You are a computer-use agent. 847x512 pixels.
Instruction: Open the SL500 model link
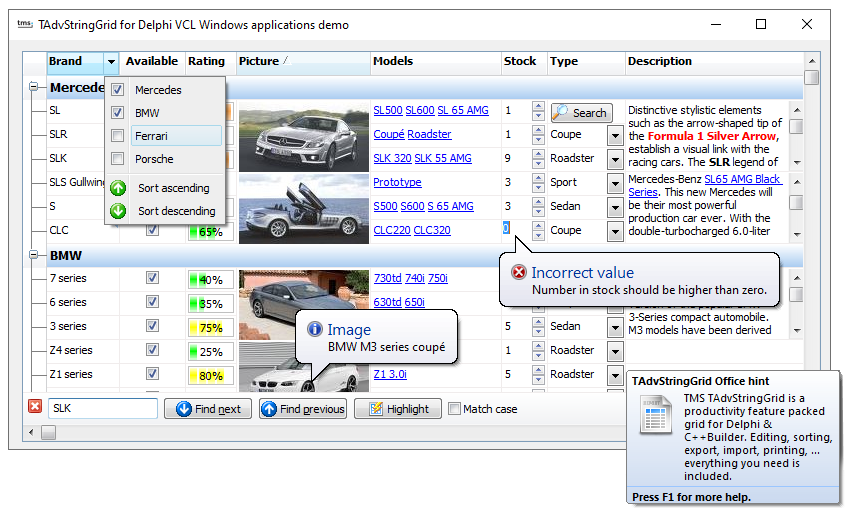pyautogui.click(x=388, y=110)
